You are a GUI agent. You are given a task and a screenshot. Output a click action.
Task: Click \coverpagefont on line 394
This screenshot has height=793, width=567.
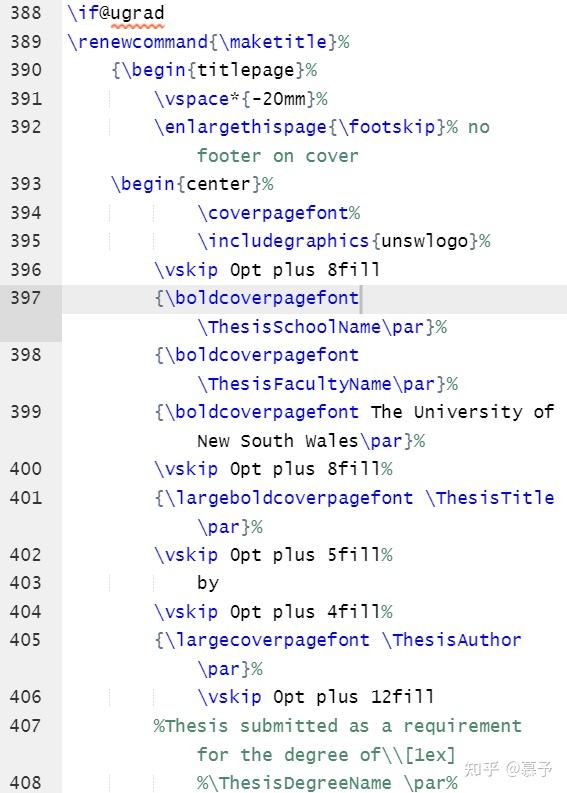273,213
